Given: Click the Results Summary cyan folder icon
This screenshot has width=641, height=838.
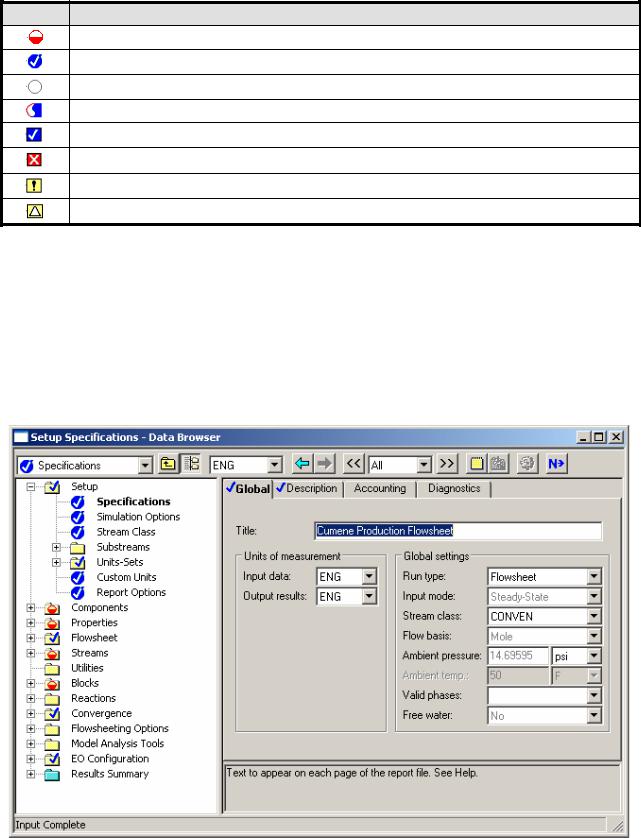Looking at the screenshot, I should (x=52, y=774).
